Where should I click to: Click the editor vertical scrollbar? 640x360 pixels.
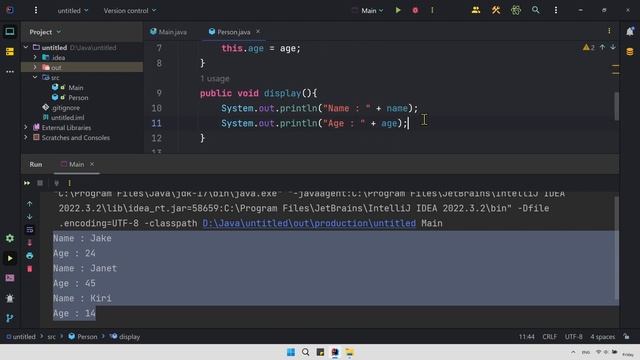point(616,106)
